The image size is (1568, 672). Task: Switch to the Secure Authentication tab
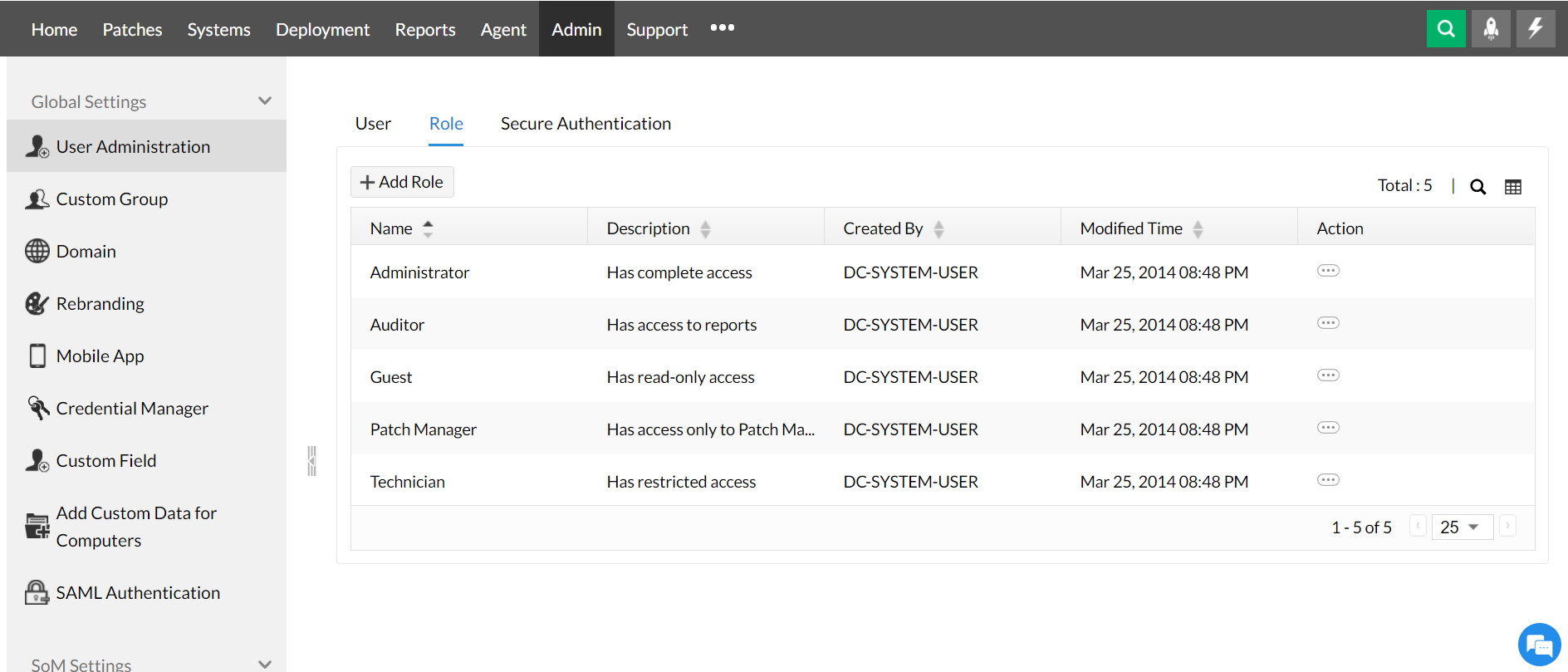pyautogui.click(x=586, y=124)
